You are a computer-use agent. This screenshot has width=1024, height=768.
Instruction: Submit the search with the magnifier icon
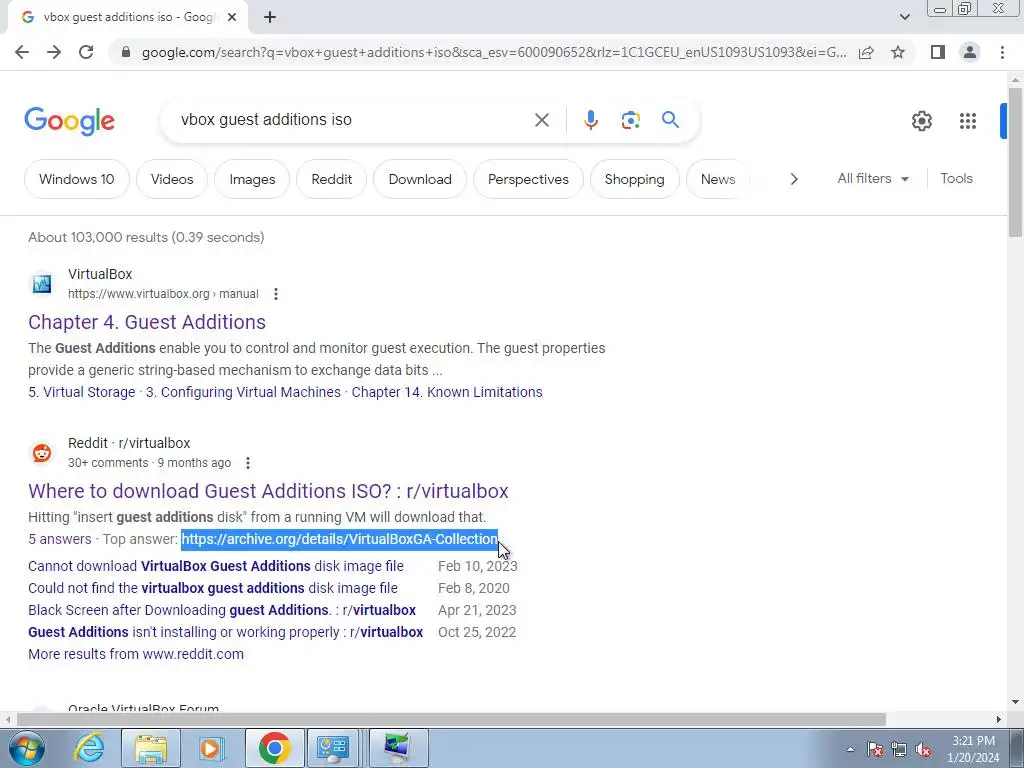coord(670,120)
